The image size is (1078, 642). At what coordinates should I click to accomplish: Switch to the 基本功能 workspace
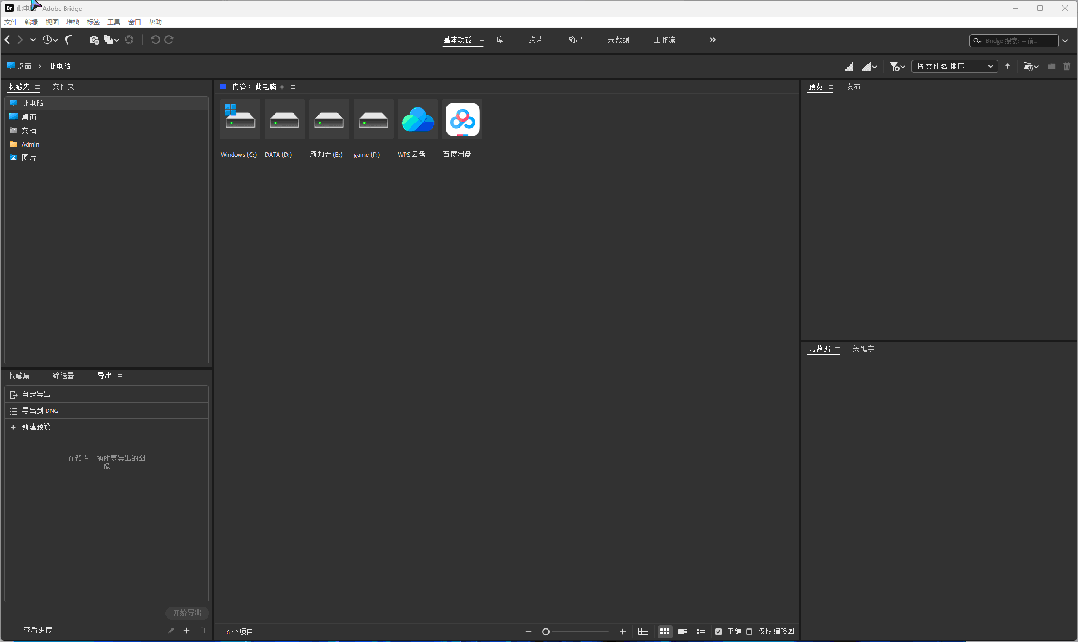[x=458, y=40]
